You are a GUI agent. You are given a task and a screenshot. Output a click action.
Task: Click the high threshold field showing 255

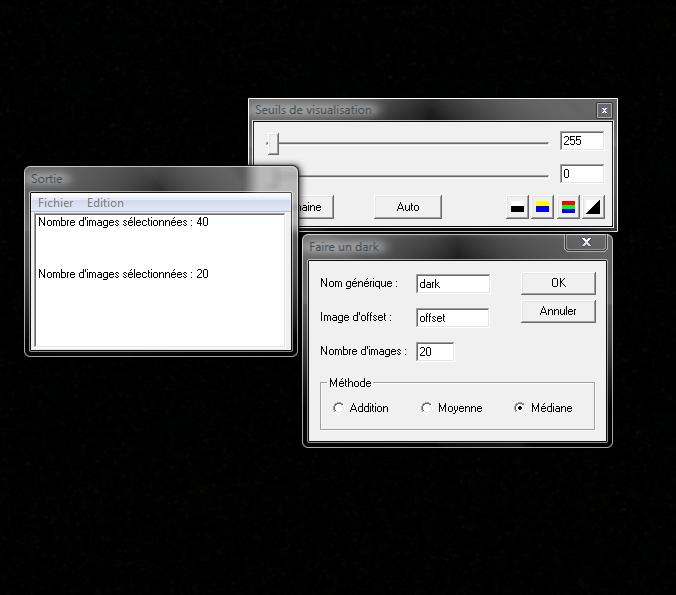582,141
